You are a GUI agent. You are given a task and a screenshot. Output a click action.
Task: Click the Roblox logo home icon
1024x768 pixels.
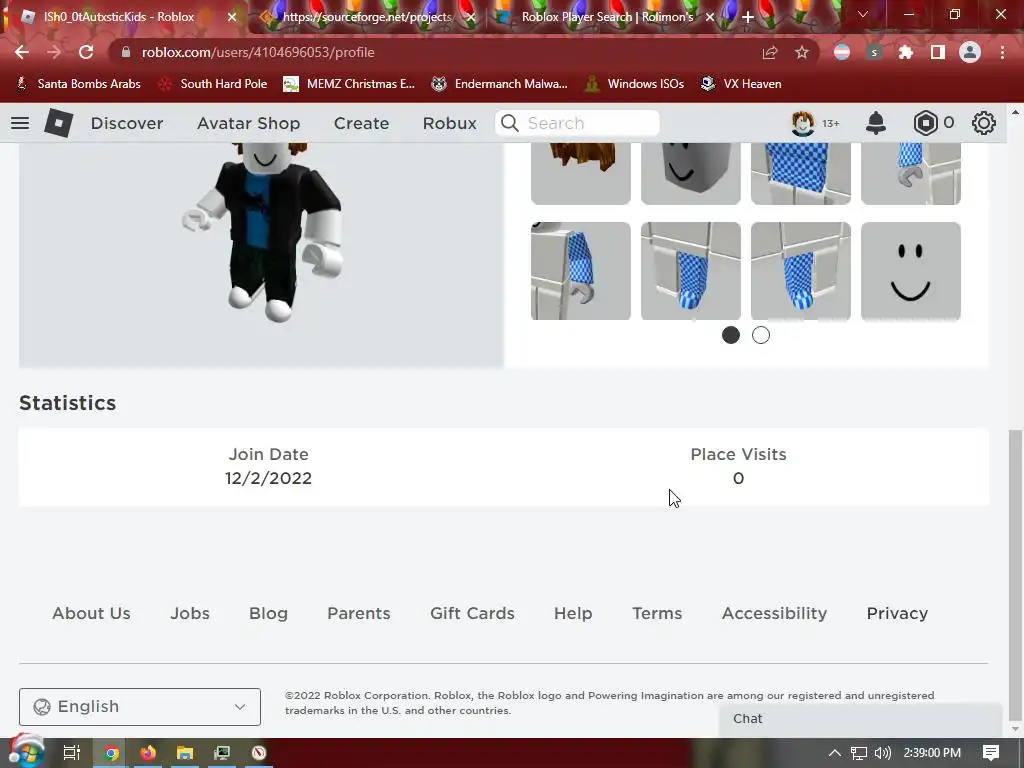58,123
